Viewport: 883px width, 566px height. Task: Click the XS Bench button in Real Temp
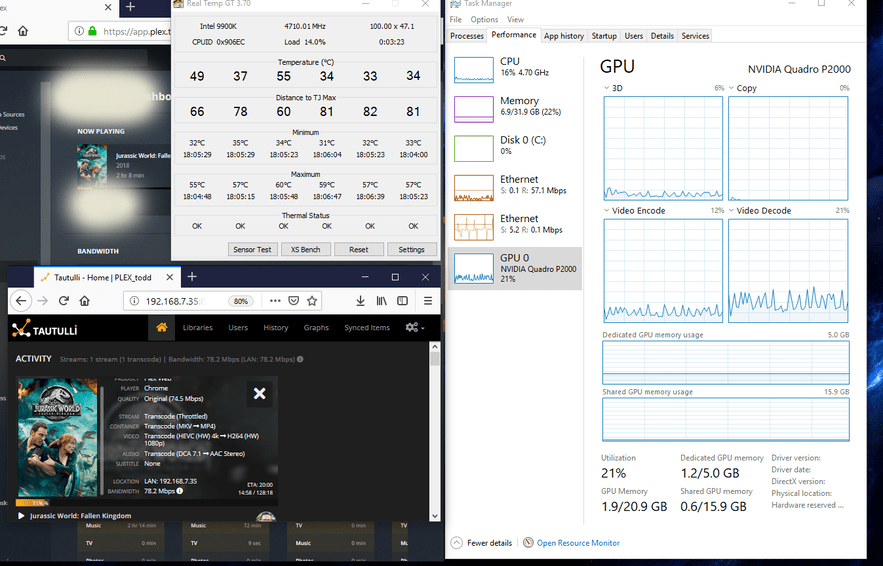[x=305, y=249]
